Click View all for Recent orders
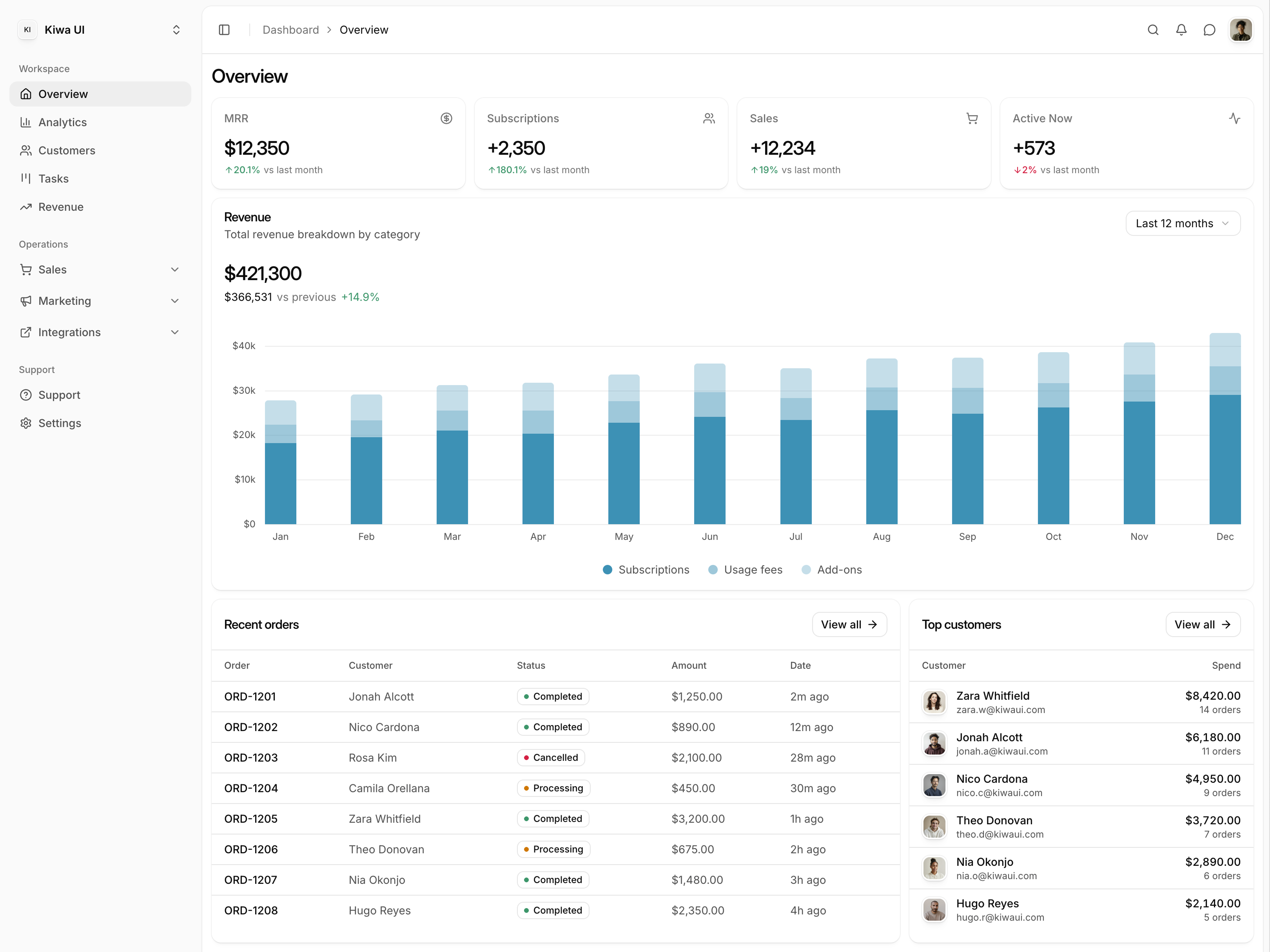Screen dimensions: 1270x952 point(849,624)
